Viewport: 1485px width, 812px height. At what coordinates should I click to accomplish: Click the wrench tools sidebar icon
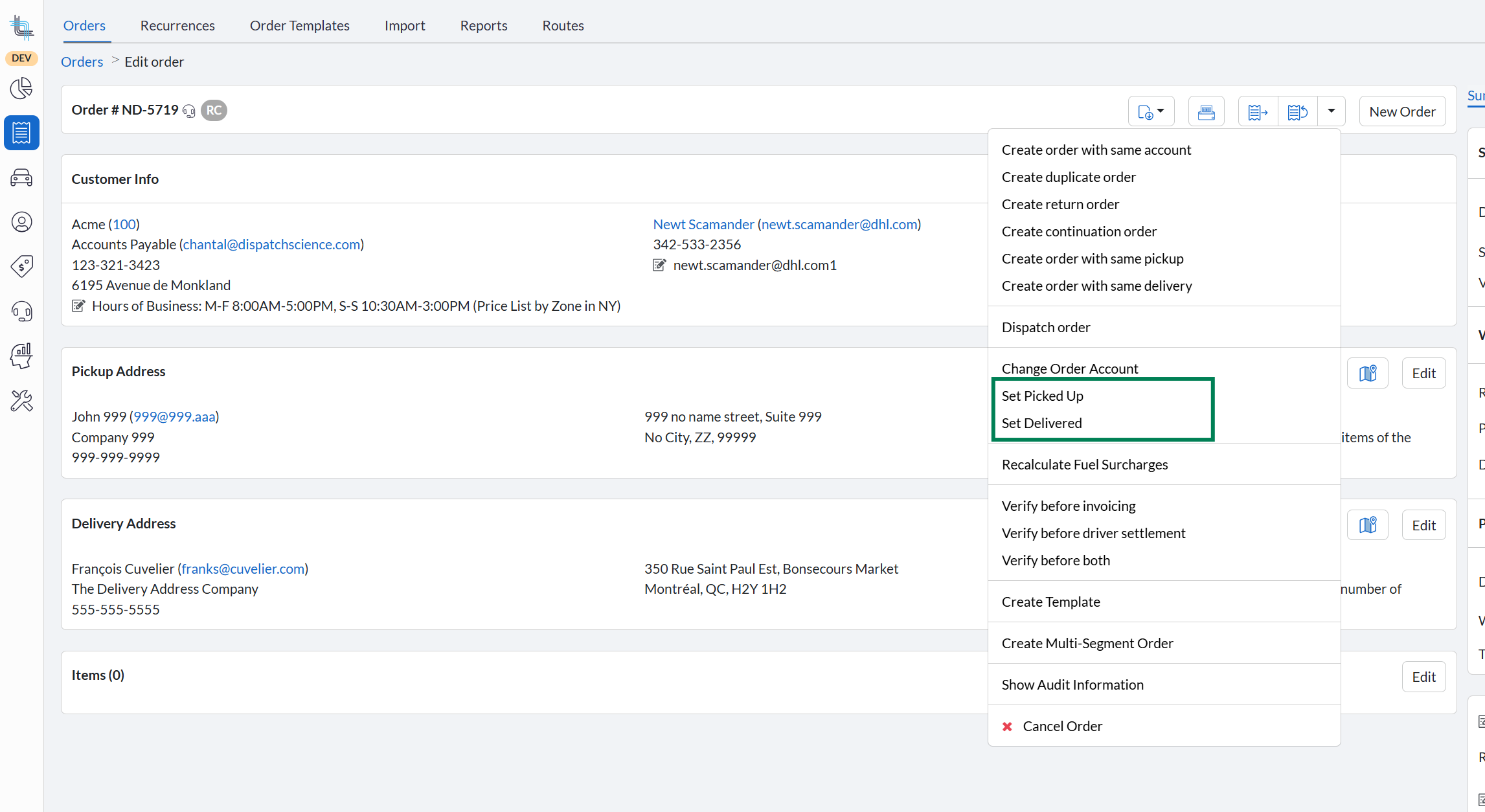pos(21,401)
